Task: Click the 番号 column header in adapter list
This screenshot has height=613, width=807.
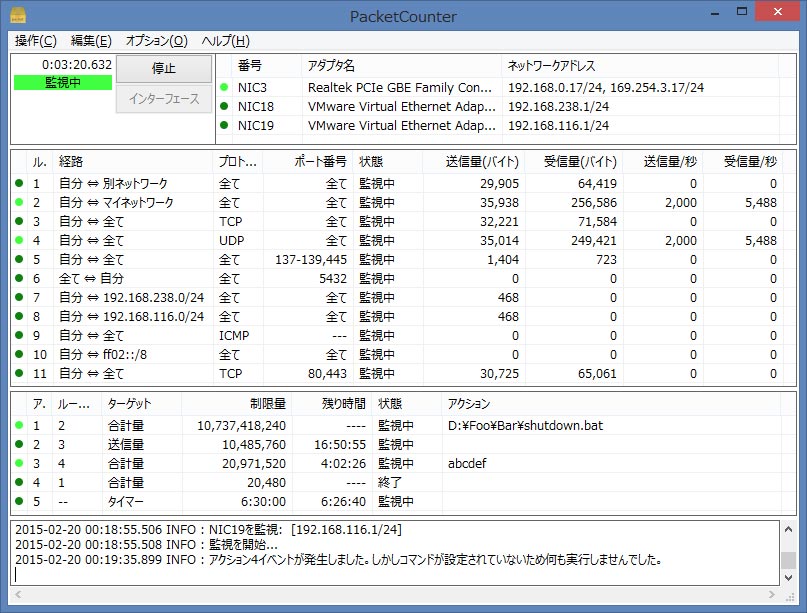Action: [x=267, y=65]
